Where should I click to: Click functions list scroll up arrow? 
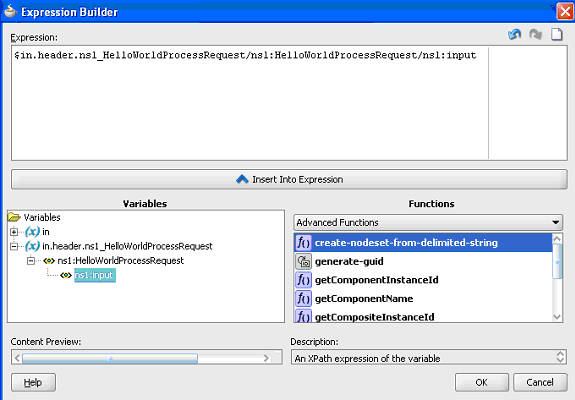click(557, 239)
